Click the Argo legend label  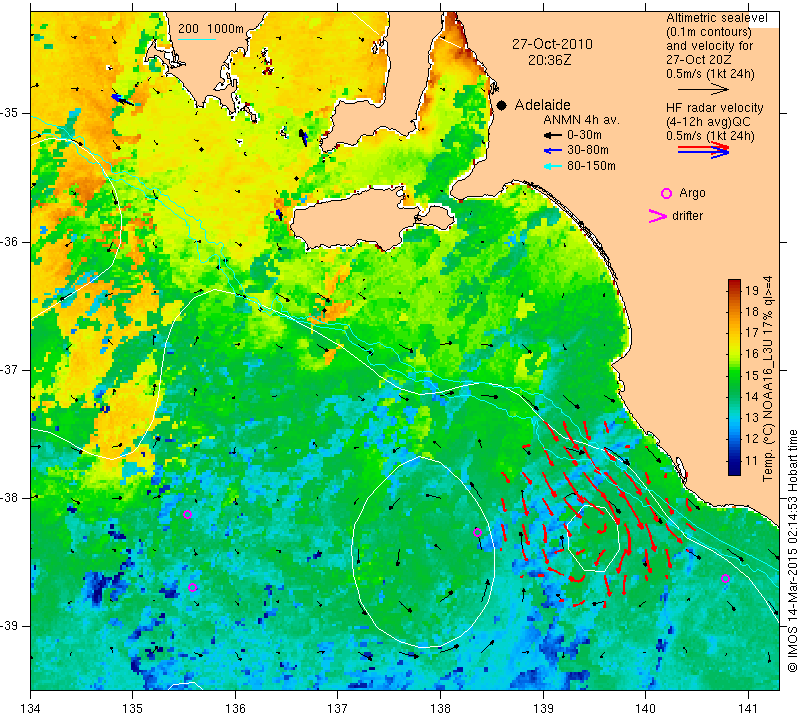tap(692, 193)
